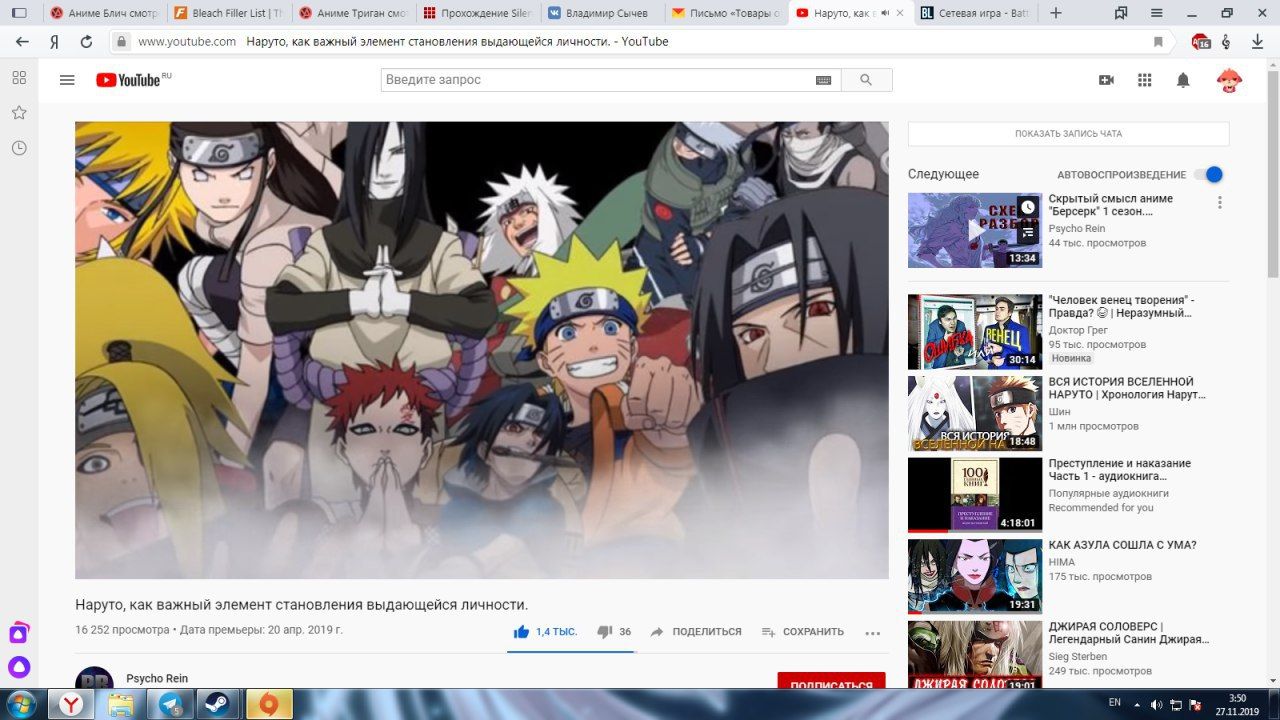Open the Telegram taskbar icon
Image resolution: width=1280 pixels, height=720 pixels.
click(x=169, y=704)
